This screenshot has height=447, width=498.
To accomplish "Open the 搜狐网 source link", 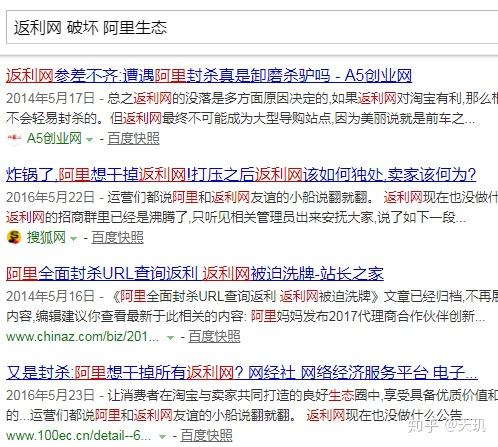I will [x=46, y=237].
